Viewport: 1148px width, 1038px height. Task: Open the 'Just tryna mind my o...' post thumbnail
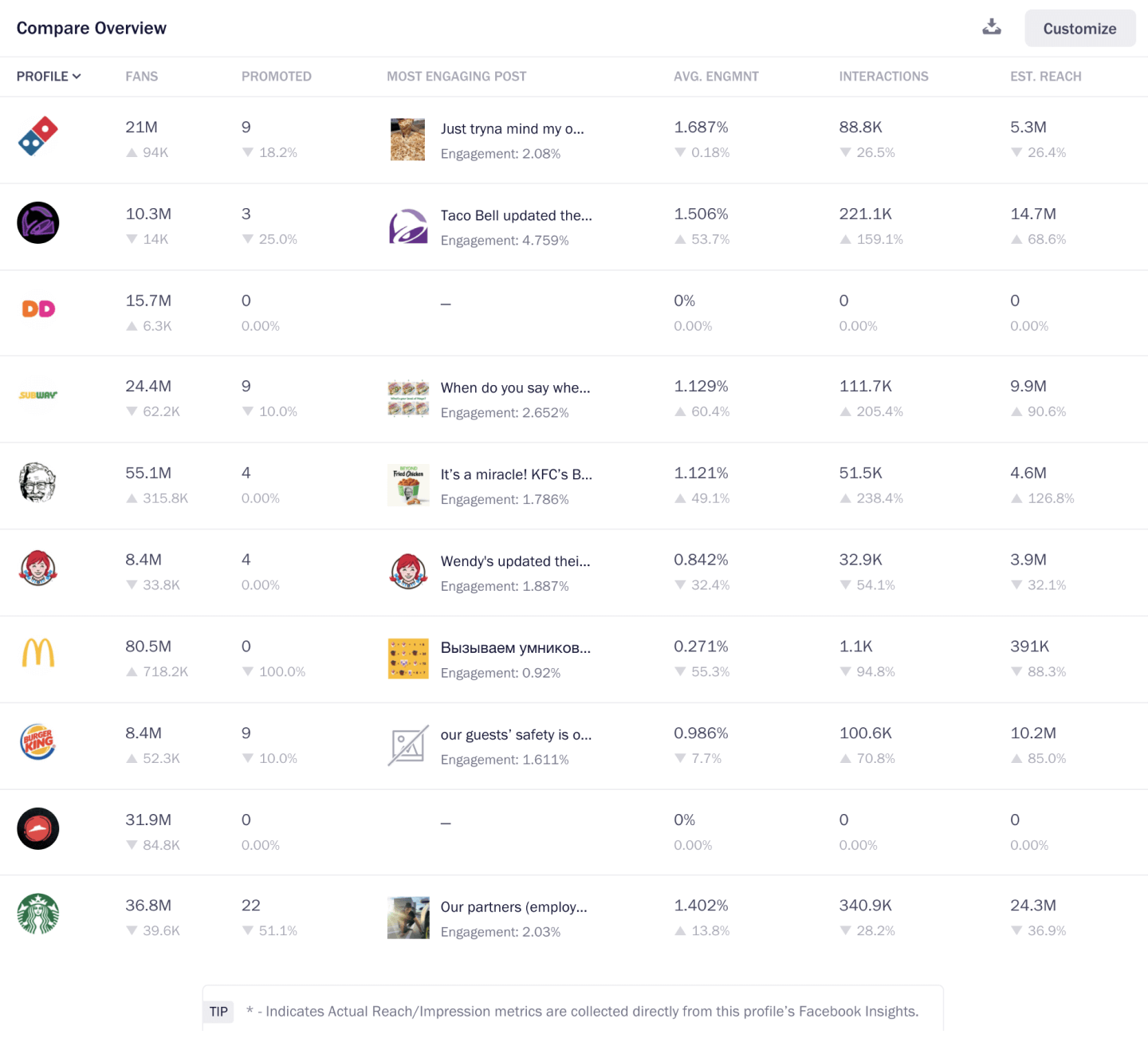click(x=407, y=140)
